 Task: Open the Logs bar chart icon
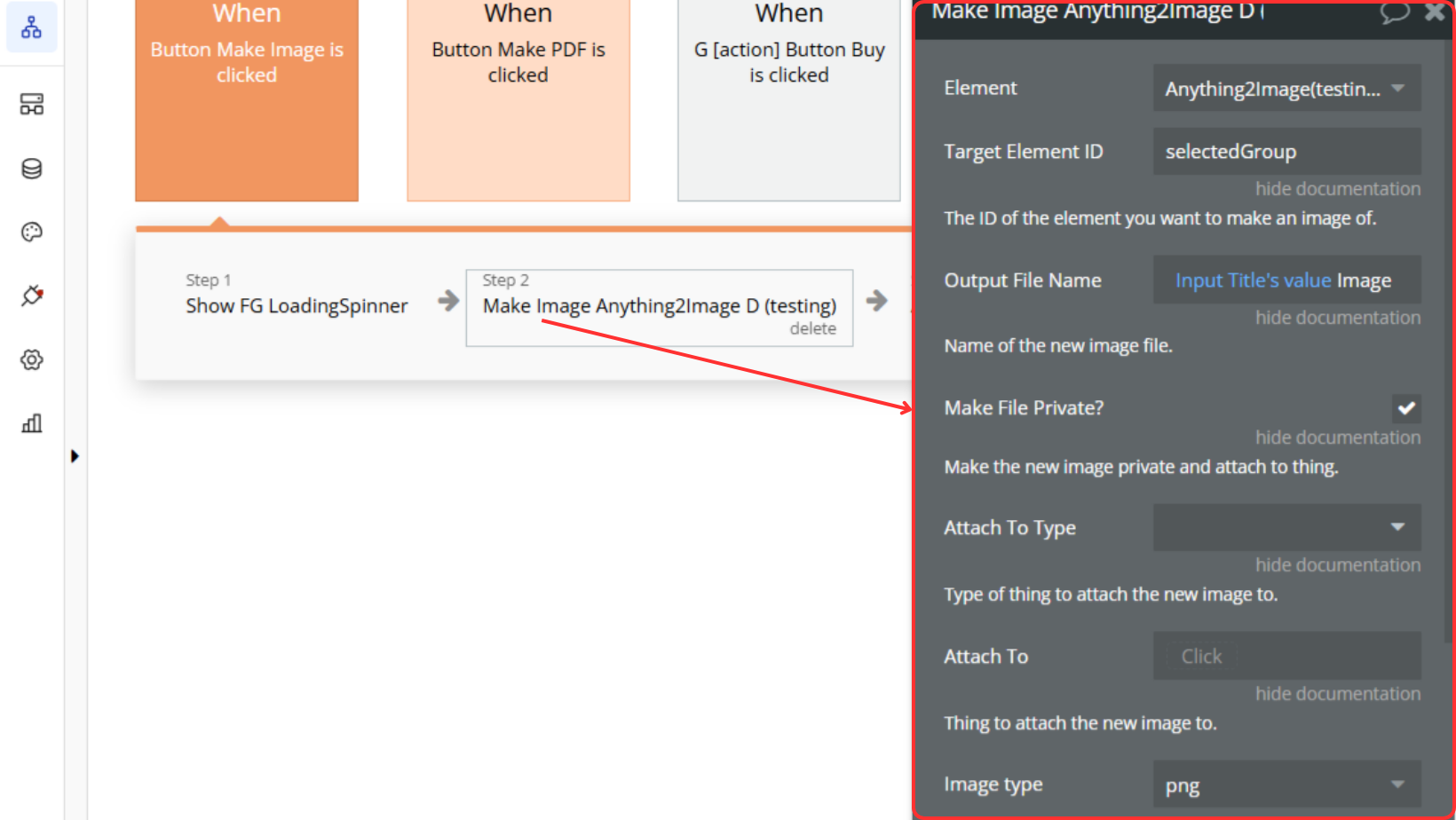(32, 423)
